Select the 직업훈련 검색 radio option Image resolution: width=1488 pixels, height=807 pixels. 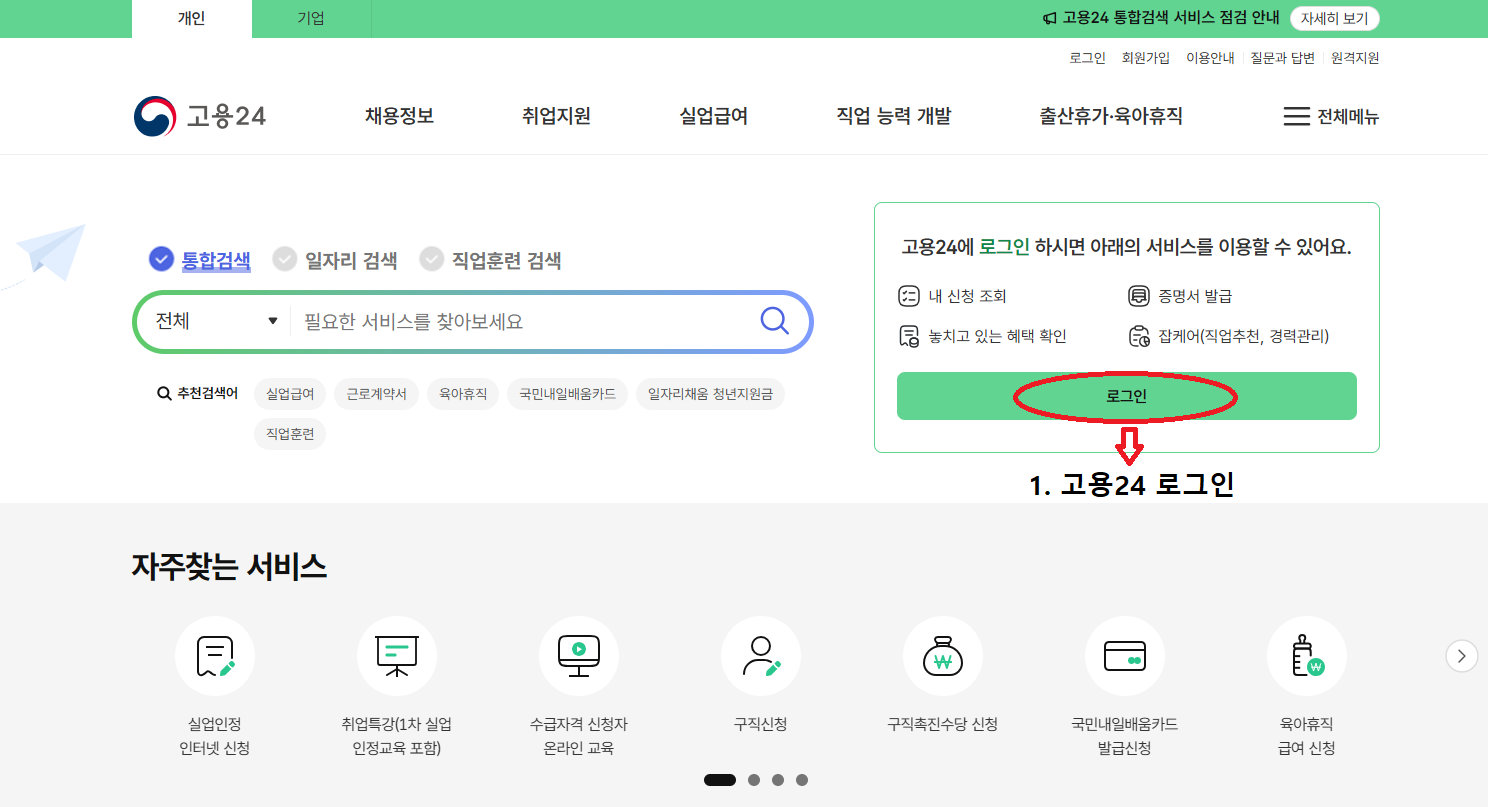[x=432, y=260]
